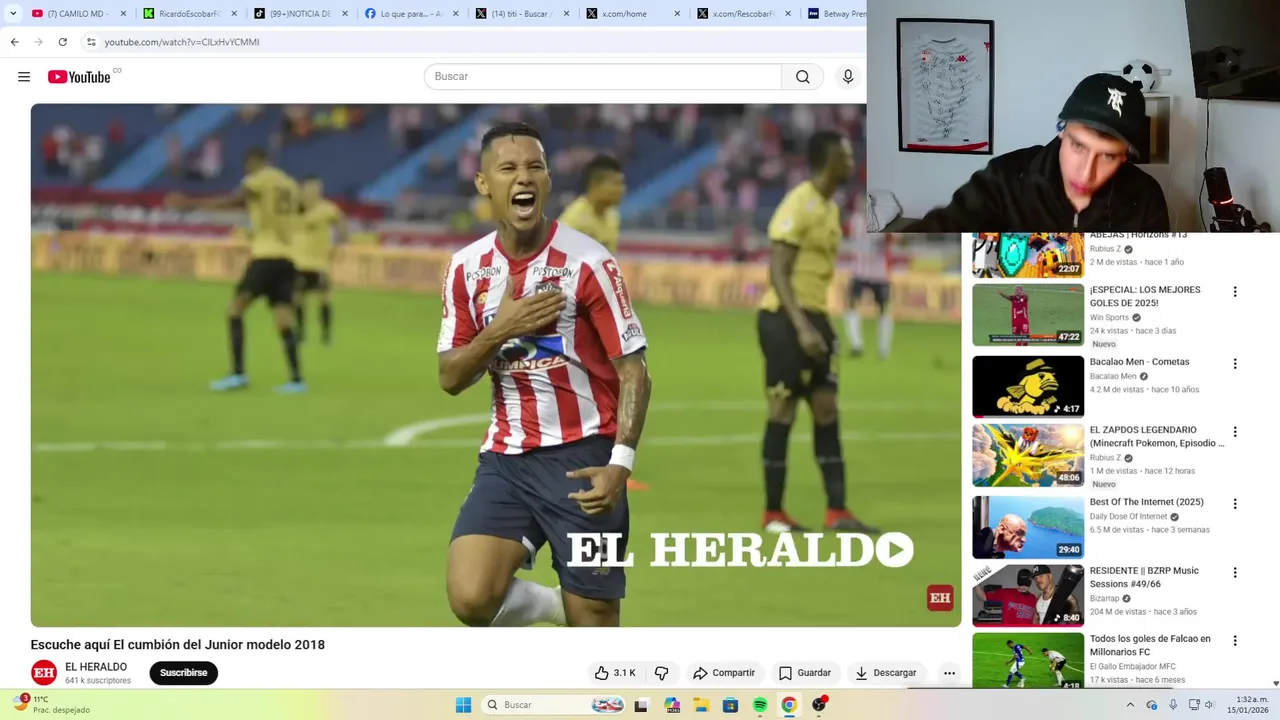Click the Descargar download button
The image size is (1280, 720).
click(x=886, y=673)
